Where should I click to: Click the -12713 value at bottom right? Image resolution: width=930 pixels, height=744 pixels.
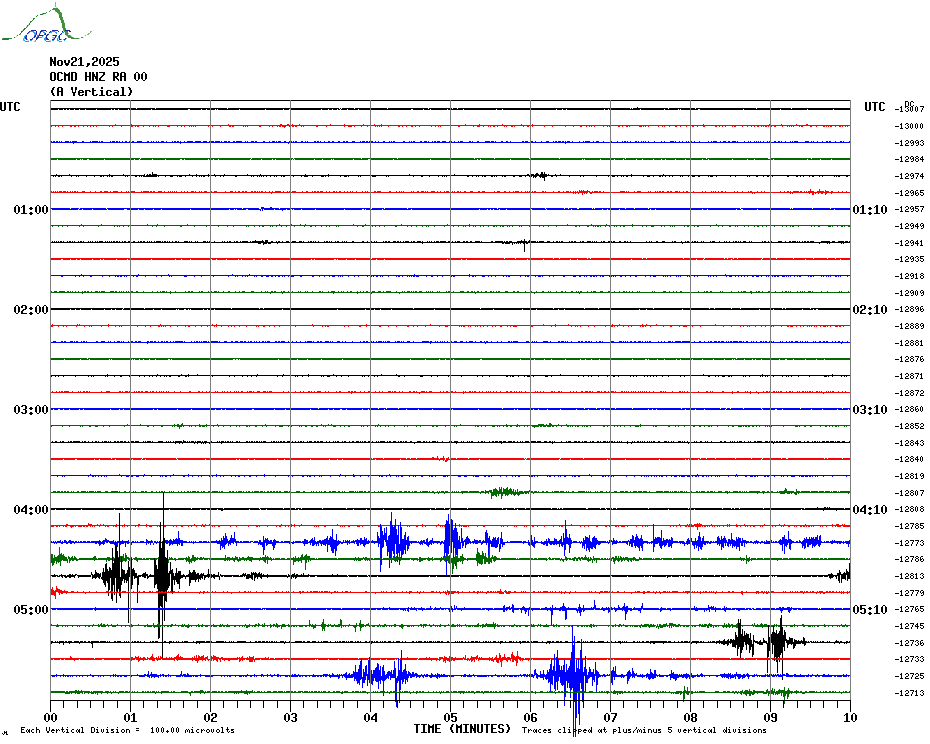click(910, 693)
